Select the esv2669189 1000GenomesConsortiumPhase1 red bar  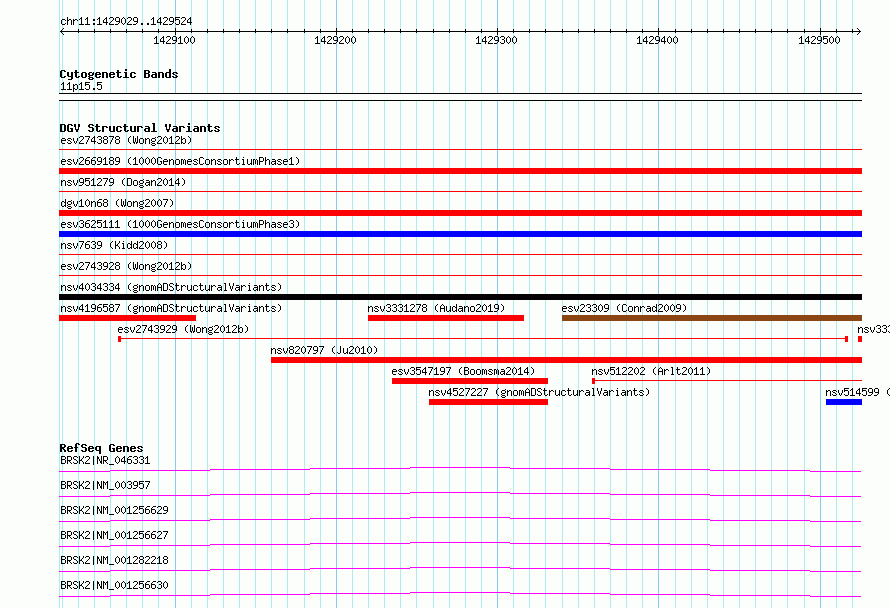[x=460, y=171]
